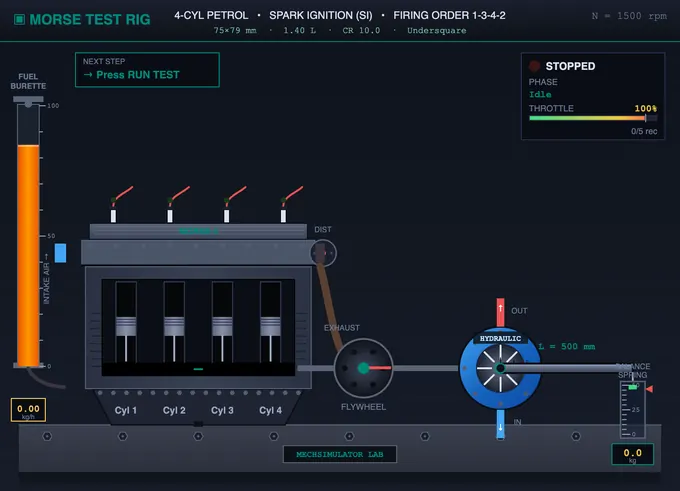Click the red OUT water arrow
680x491 pixels.
[x=500, y=312]
